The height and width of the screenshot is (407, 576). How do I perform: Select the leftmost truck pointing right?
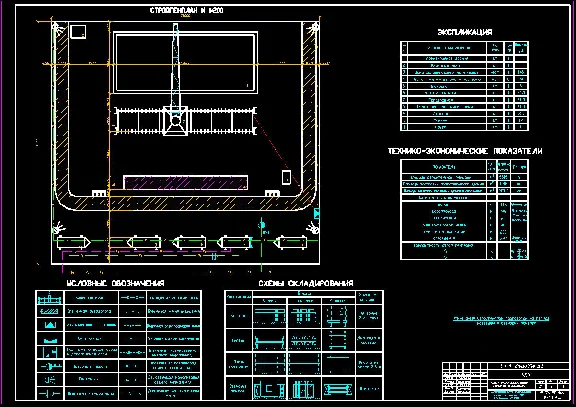[73, 242]
